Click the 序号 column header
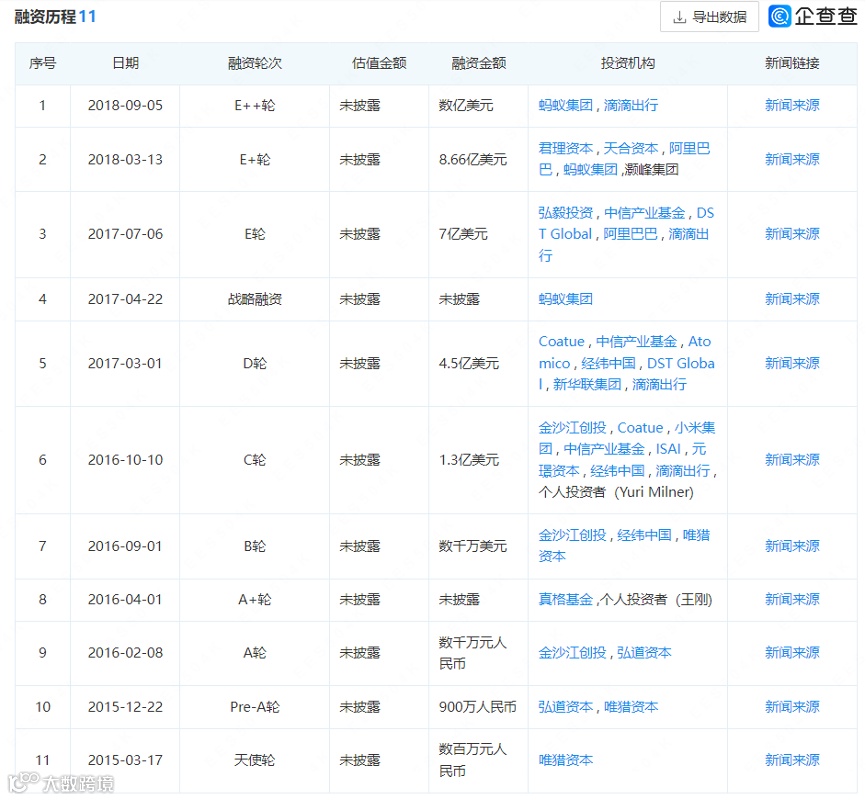866x800 pixels. pyautogui.click(x=43, y=63)
